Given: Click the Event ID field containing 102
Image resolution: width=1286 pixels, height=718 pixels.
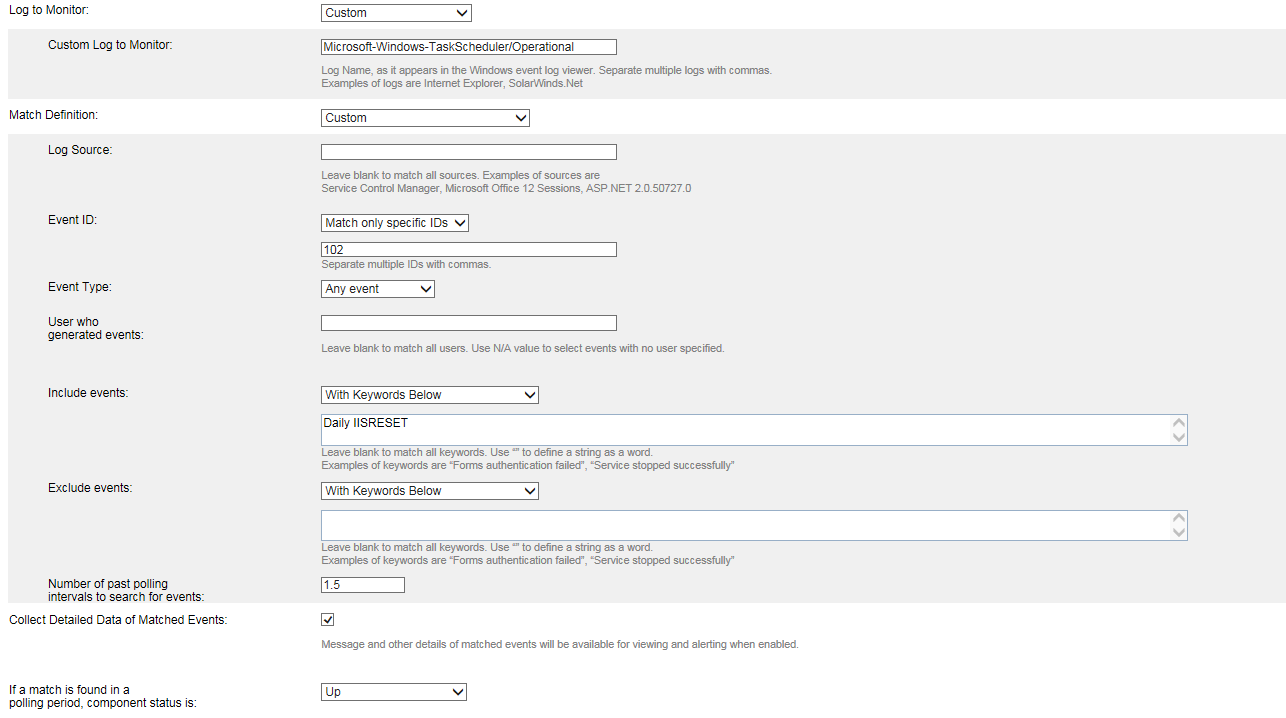Looking at the screenshot, I should coord(469,250).
